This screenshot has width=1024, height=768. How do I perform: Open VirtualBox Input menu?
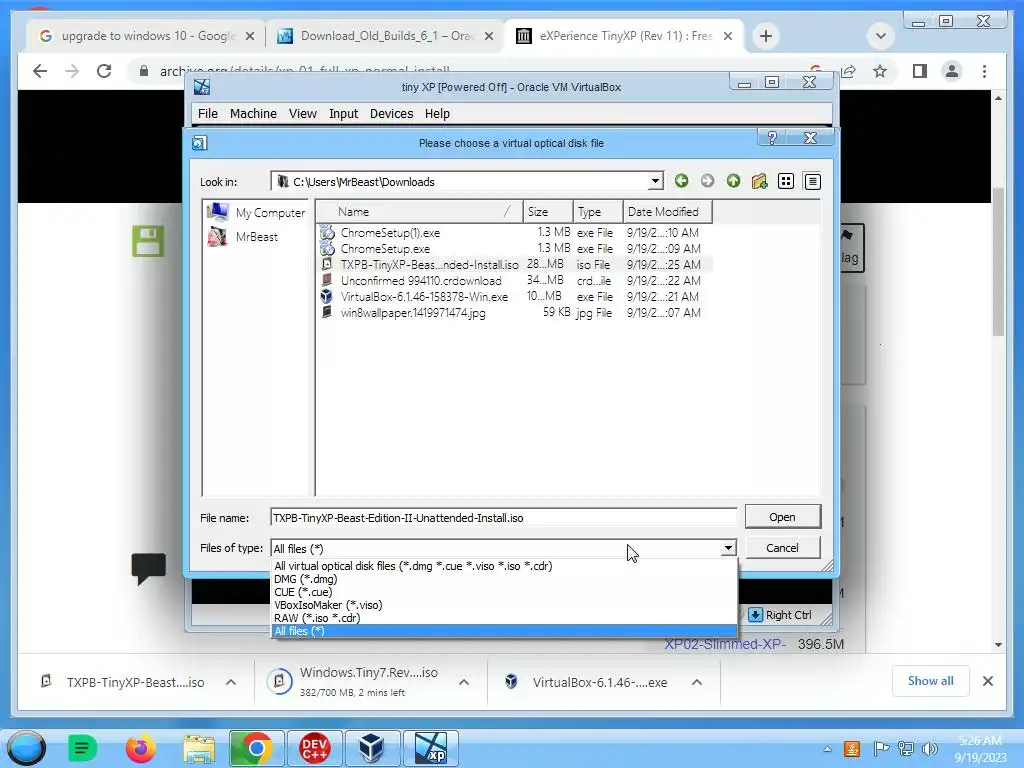(344, 114)
